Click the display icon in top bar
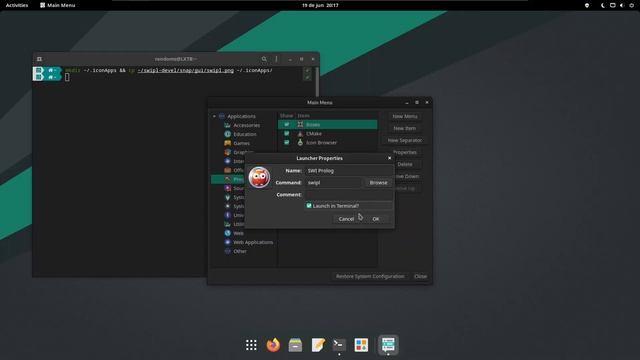 [x=612, y=5]
